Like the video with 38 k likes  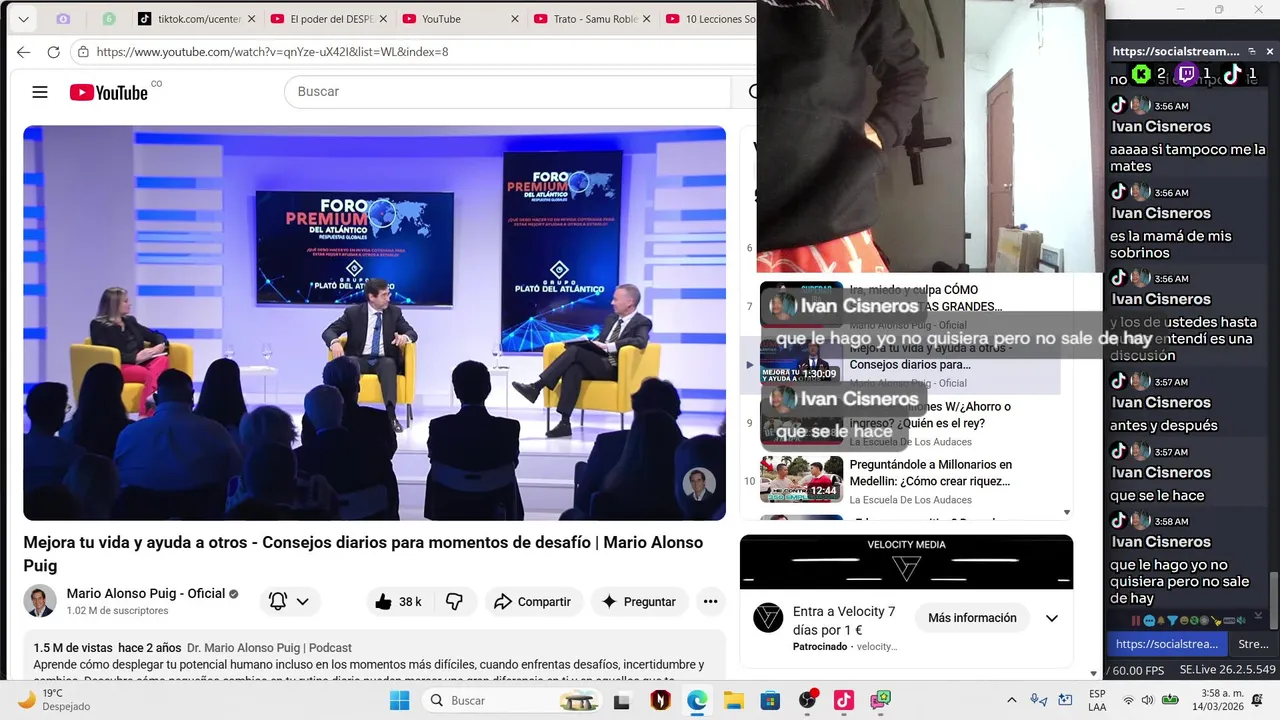[x=398, y=602]
